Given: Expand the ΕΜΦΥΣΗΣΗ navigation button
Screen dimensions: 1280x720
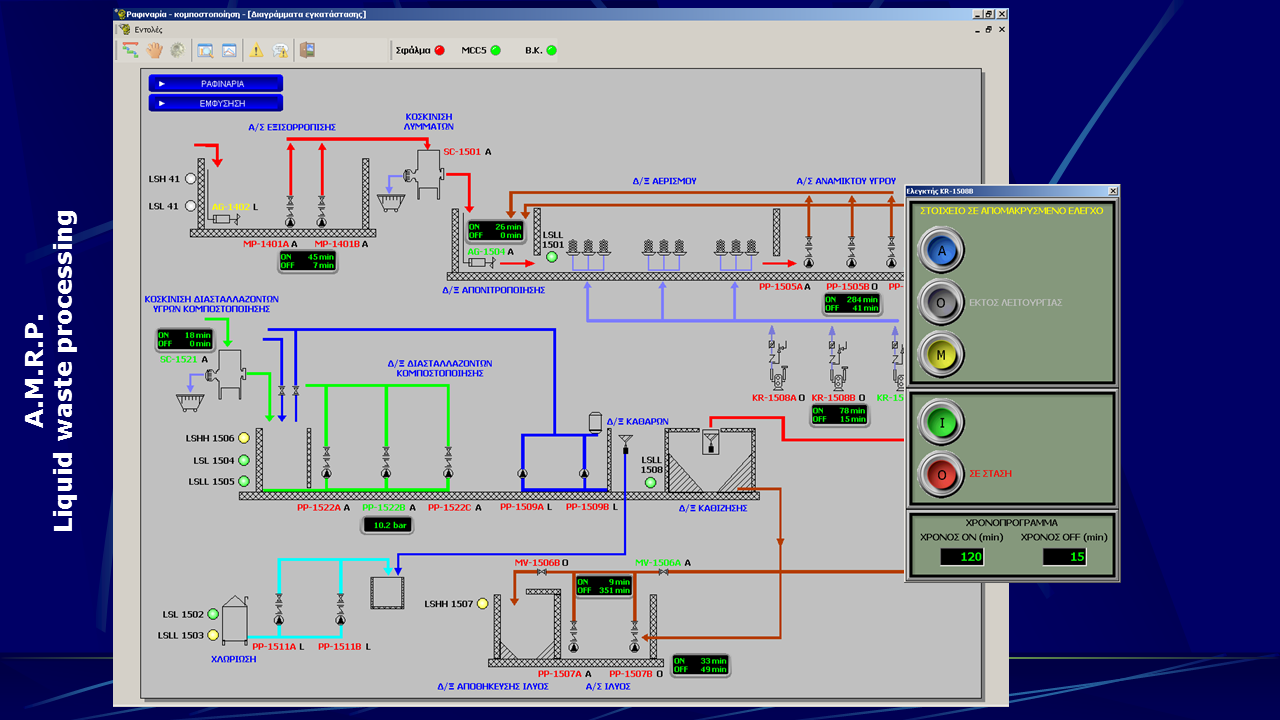Looking at the screenshot, I should coord(216,103).
